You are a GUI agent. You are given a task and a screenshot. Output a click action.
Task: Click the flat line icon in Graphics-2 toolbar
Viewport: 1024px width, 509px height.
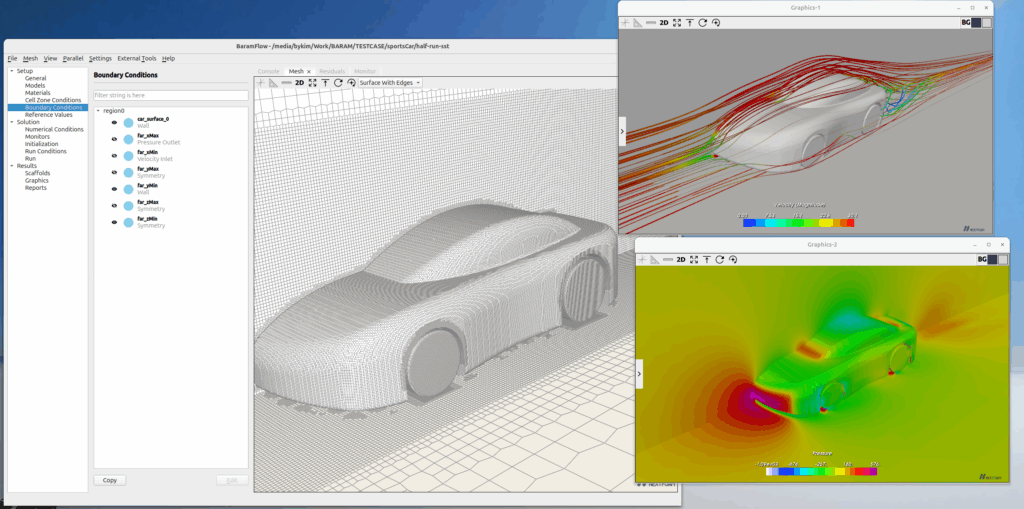667,259
